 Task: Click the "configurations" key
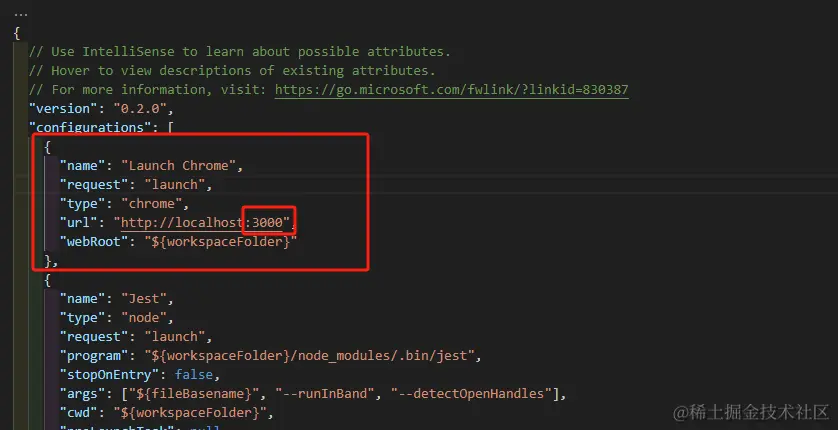(90, 127)
